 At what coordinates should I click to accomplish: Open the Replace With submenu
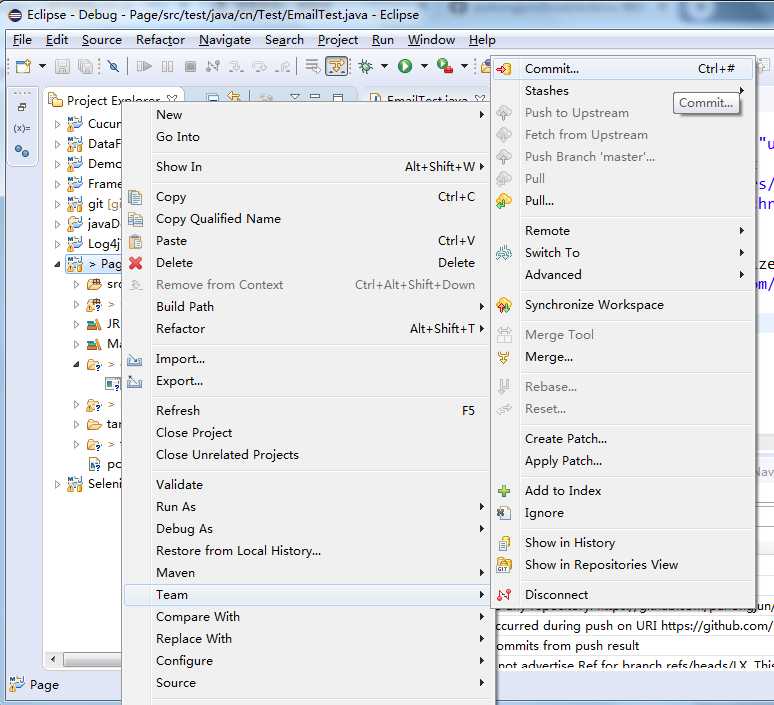pos(306,639)
